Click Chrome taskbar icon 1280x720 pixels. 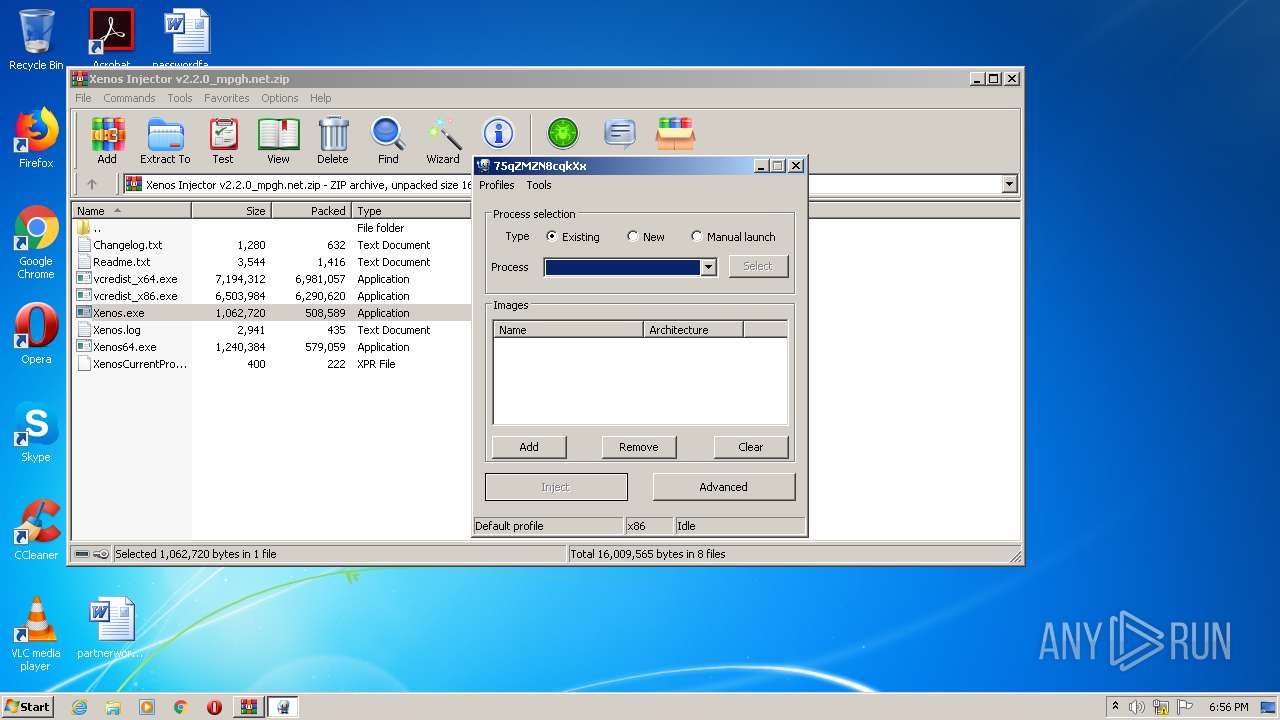180,707
